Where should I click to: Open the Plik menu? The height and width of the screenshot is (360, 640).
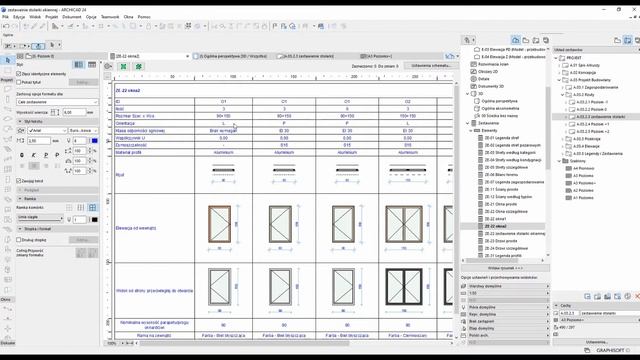[x=5, y=17]
